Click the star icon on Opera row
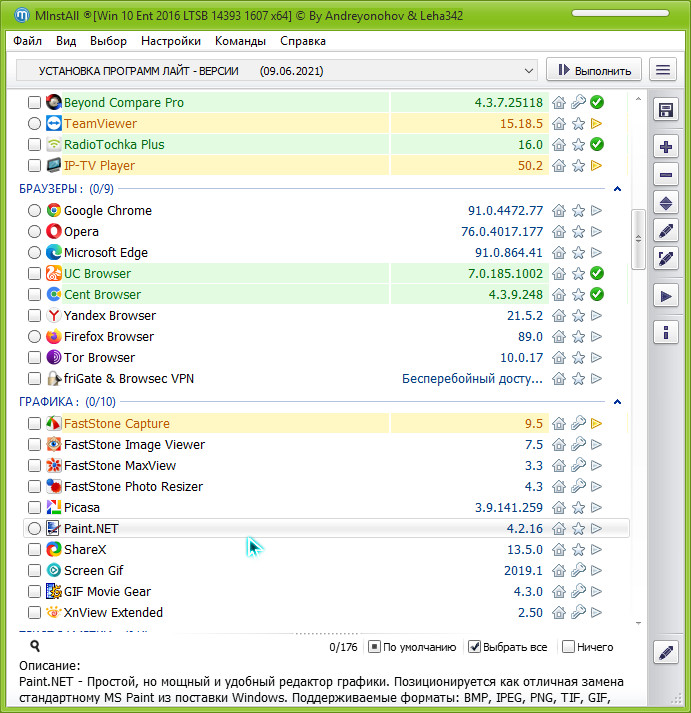Viewport: 691px width, 713px height. click(578, 232)
